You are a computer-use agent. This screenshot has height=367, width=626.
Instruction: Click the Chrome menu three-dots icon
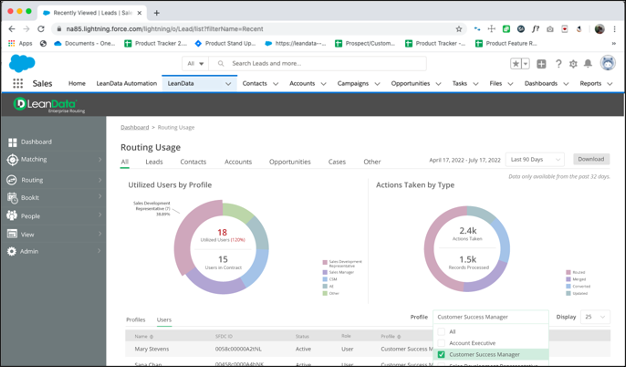615,29
